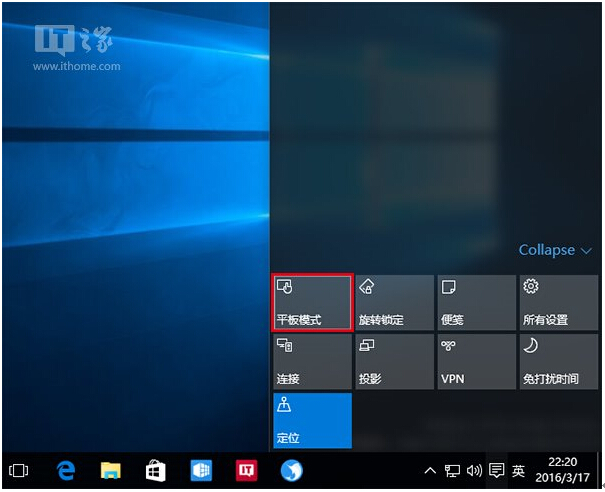Open the VPN quick action tile
Viewport: 605px width, 492px height.
pyautogui.click(x=476, y=361)
